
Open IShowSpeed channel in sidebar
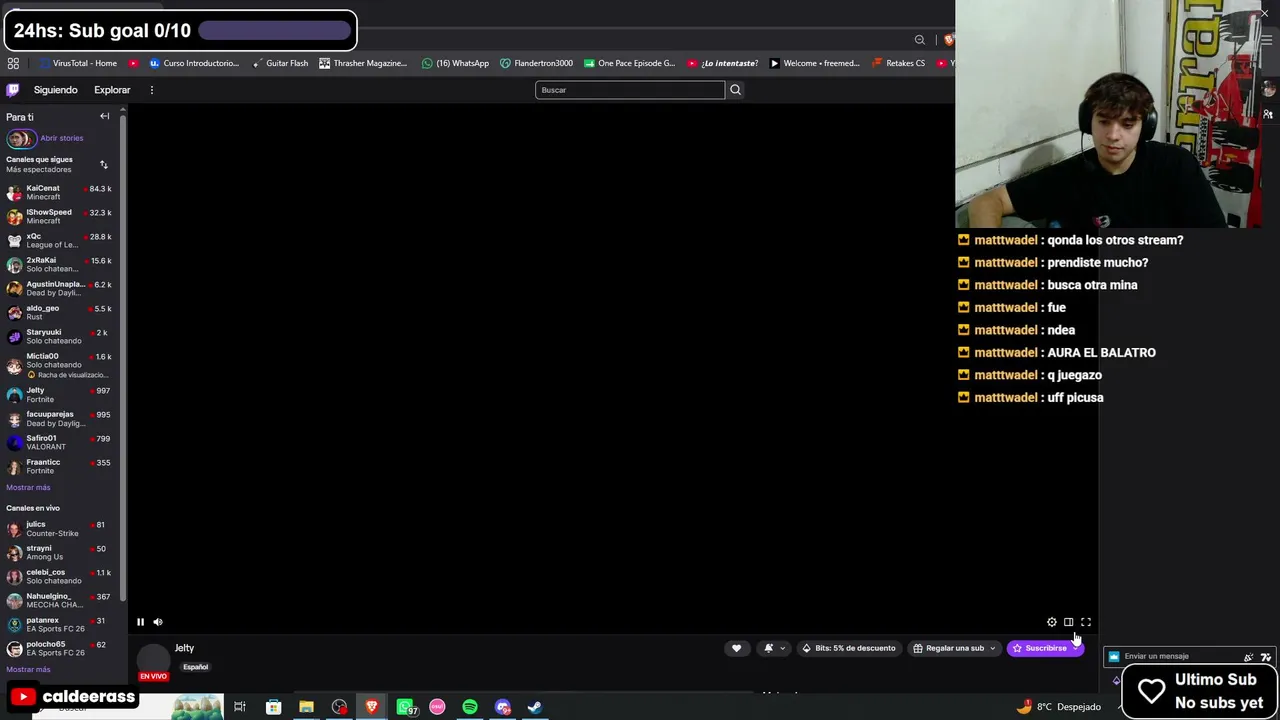pos(60,216)
